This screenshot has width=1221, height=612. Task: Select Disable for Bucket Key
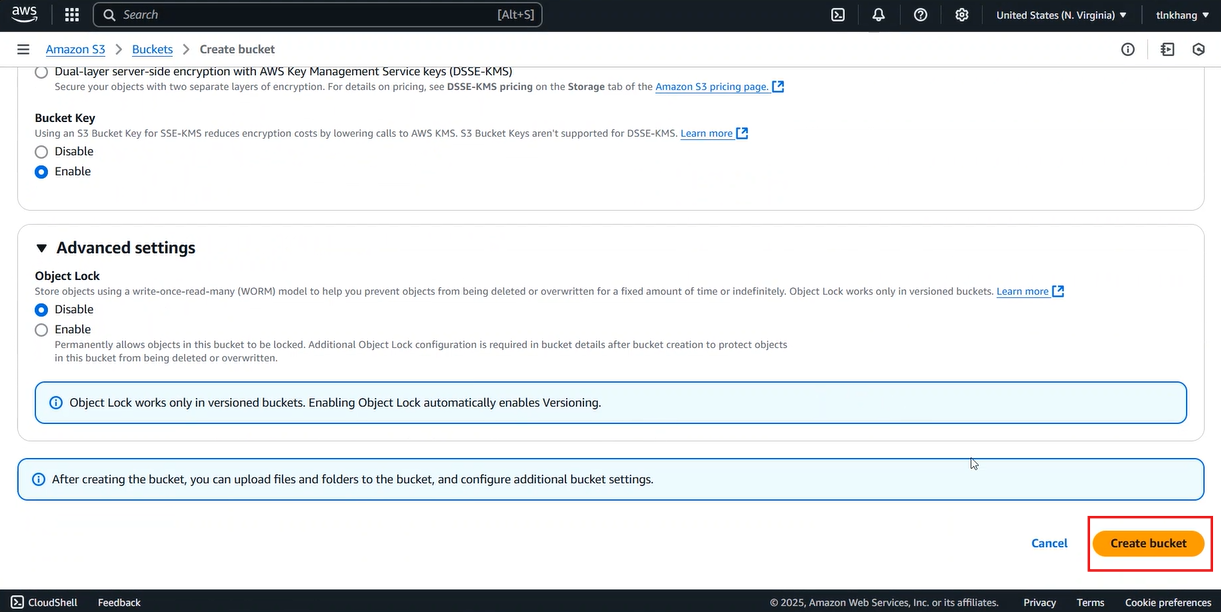[41, 152]
